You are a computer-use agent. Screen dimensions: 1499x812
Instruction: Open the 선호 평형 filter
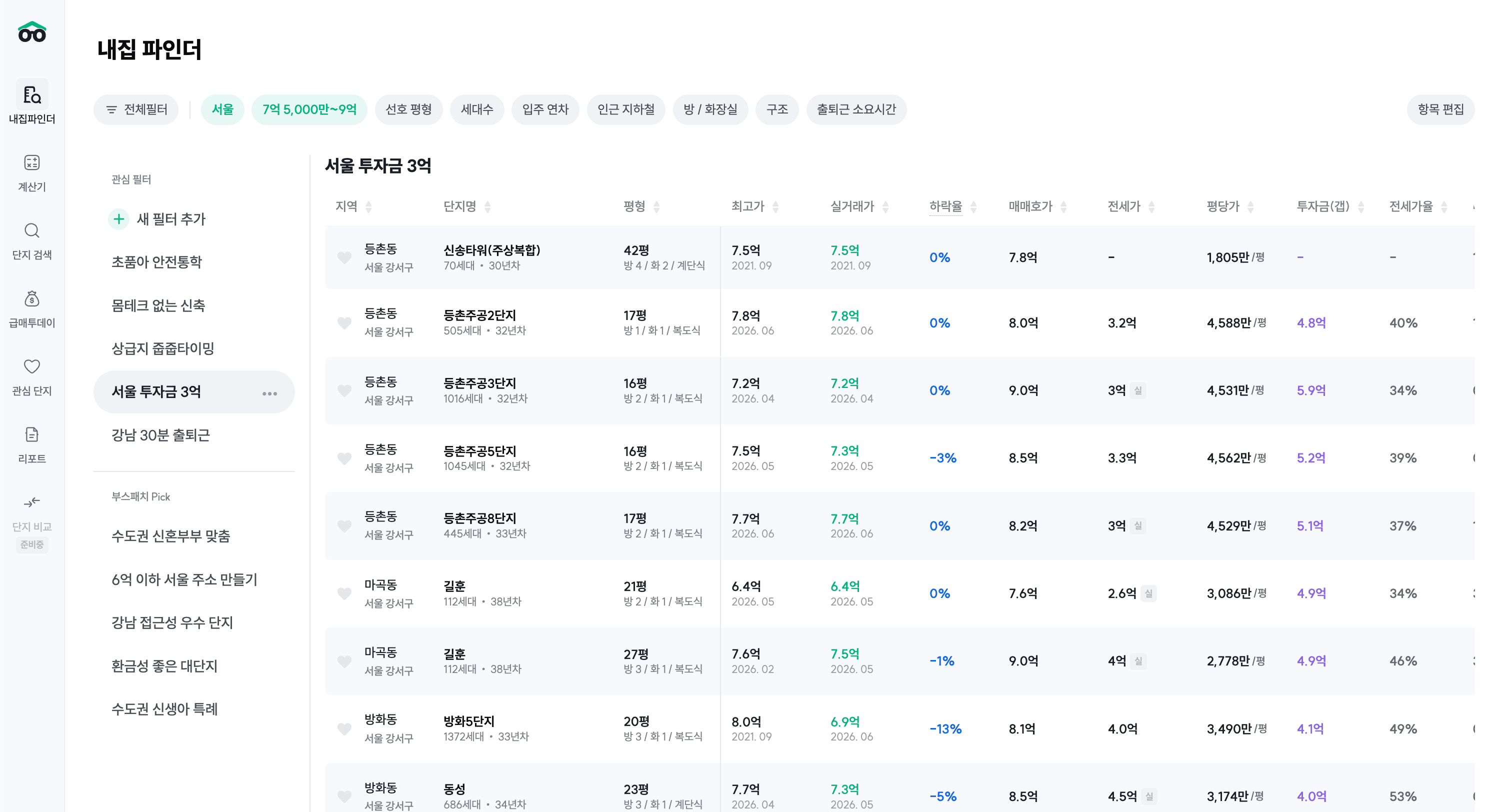[408, 109]
